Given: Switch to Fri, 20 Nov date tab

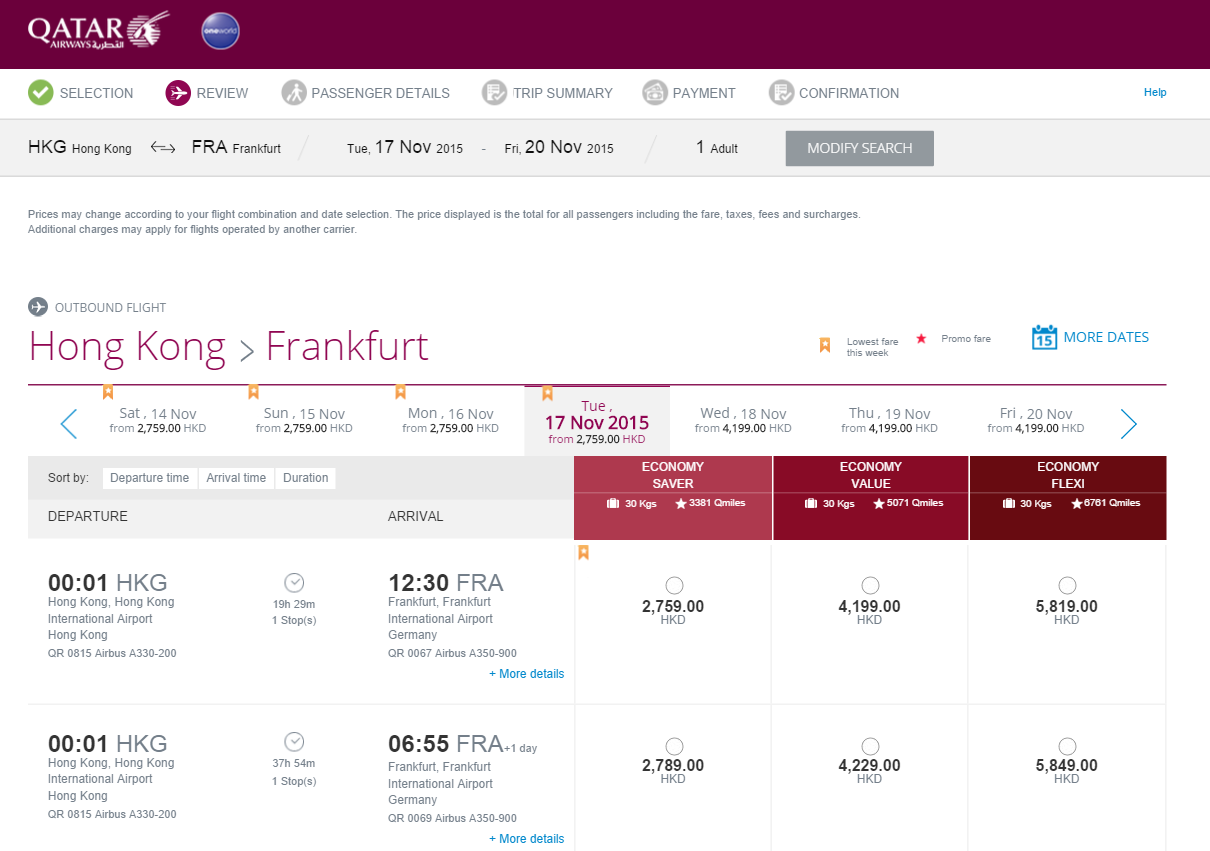Looking at the screenshot, I should click(1035, 420).
